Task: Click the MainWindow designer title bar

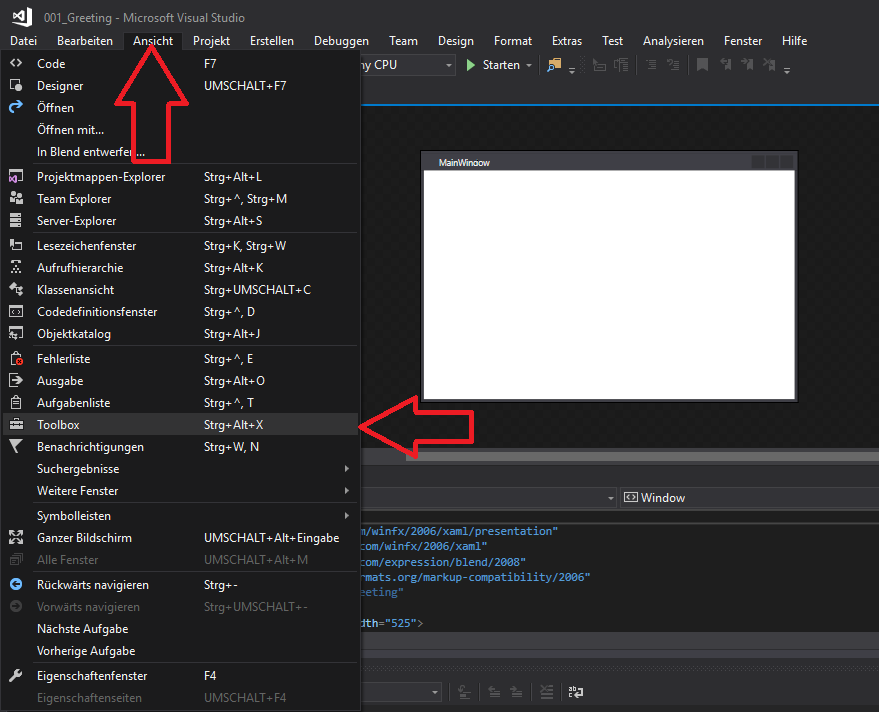Action: pos(609,163)
